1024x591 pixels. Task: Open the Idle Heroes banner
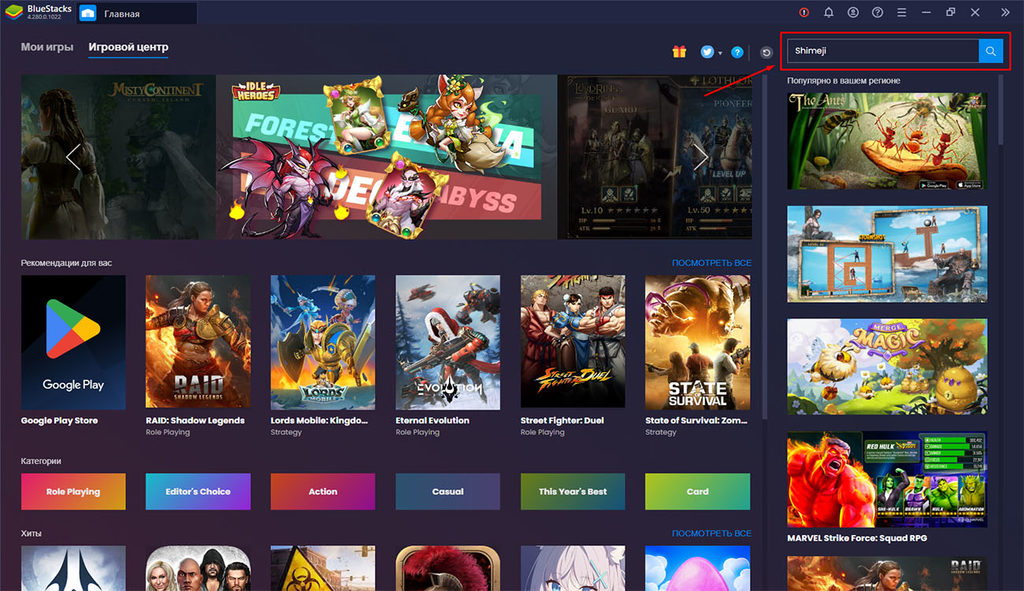click(387, 157)
